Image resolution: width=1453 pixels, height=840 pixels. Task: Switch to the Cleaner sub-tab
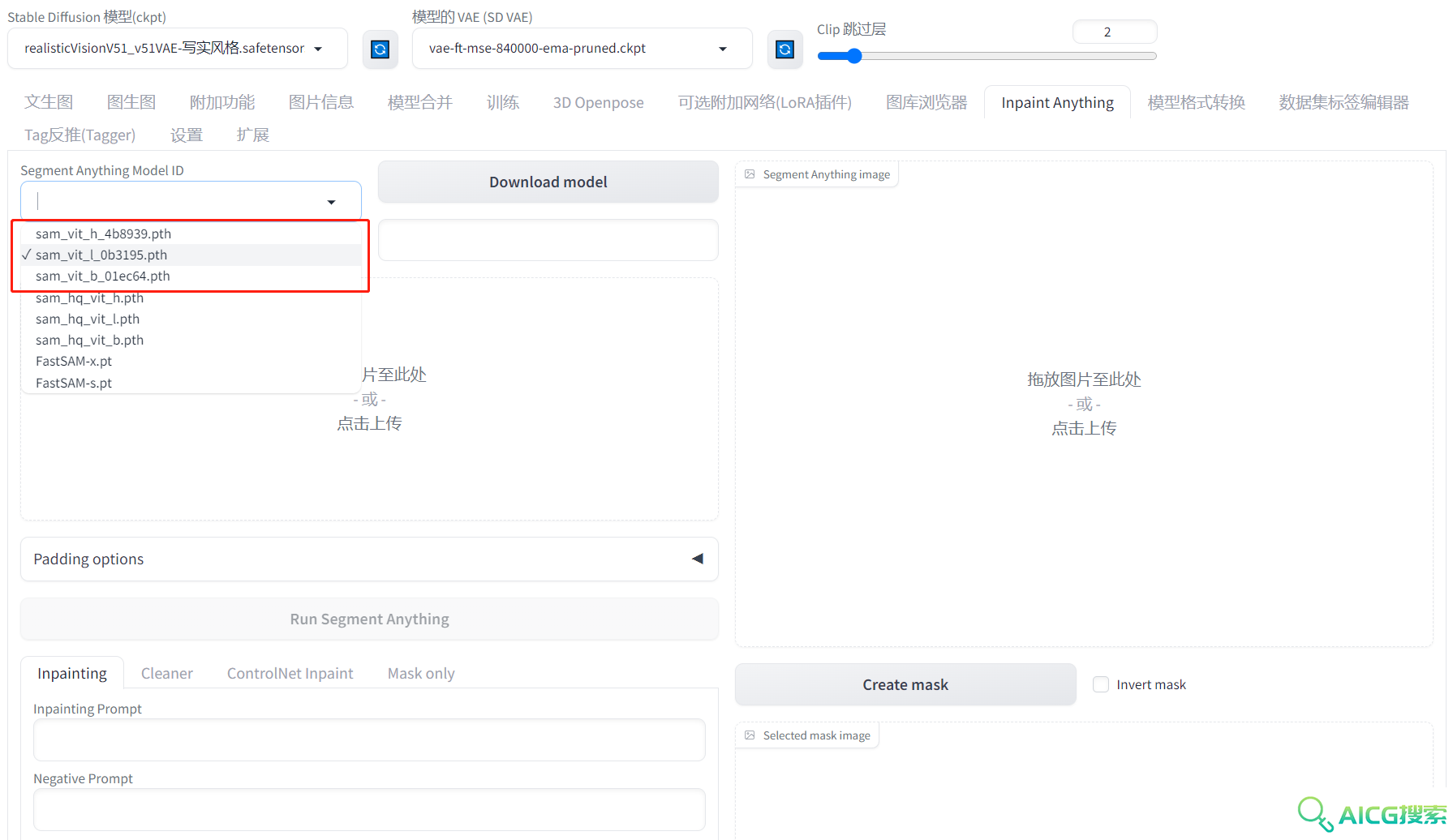coord(167,673)
